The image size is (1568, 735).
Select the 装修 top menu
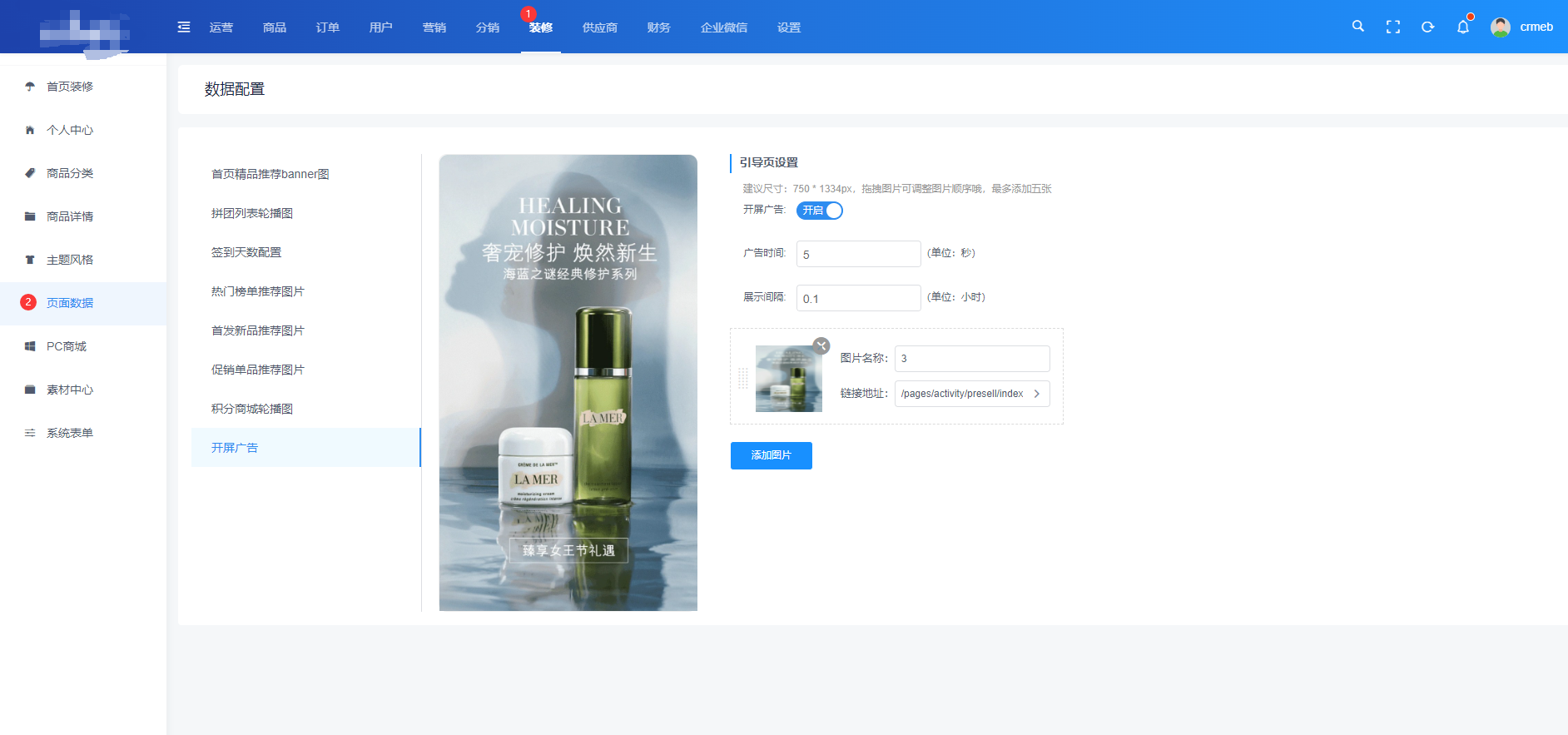[541, 27]
